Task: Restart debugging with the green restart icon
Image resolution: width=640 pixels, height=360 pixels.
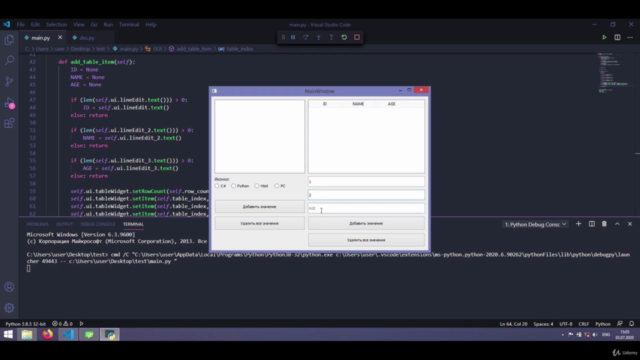Action: click(x=344, y=37)
